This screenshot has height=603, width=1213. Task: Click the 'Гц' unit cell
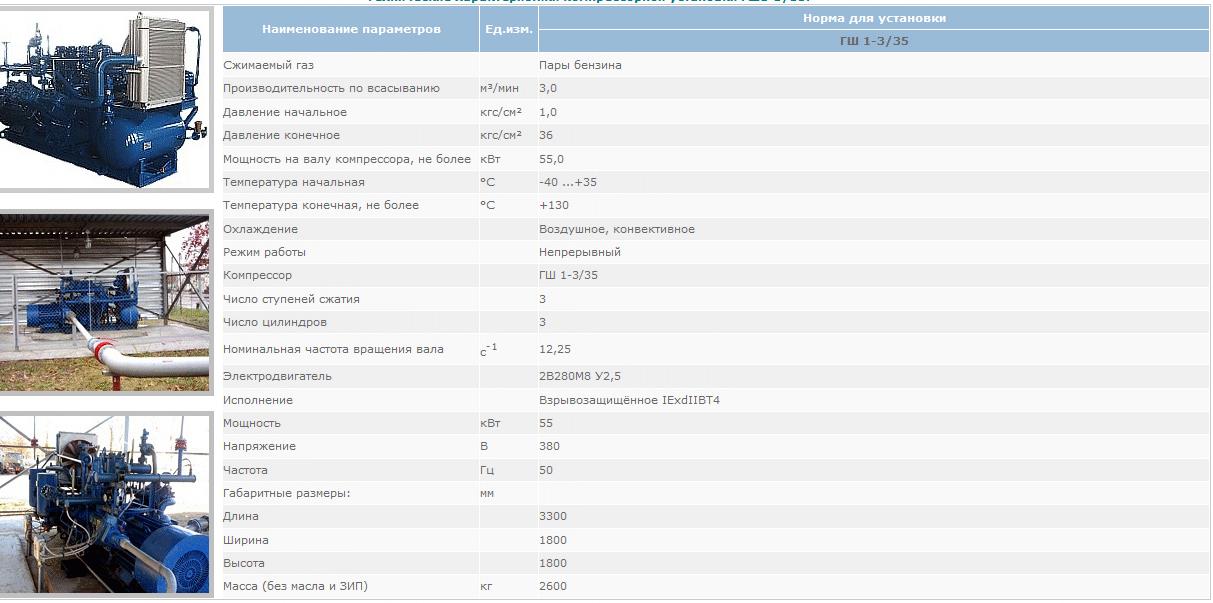pyautogui.click(x=487, y=470)
